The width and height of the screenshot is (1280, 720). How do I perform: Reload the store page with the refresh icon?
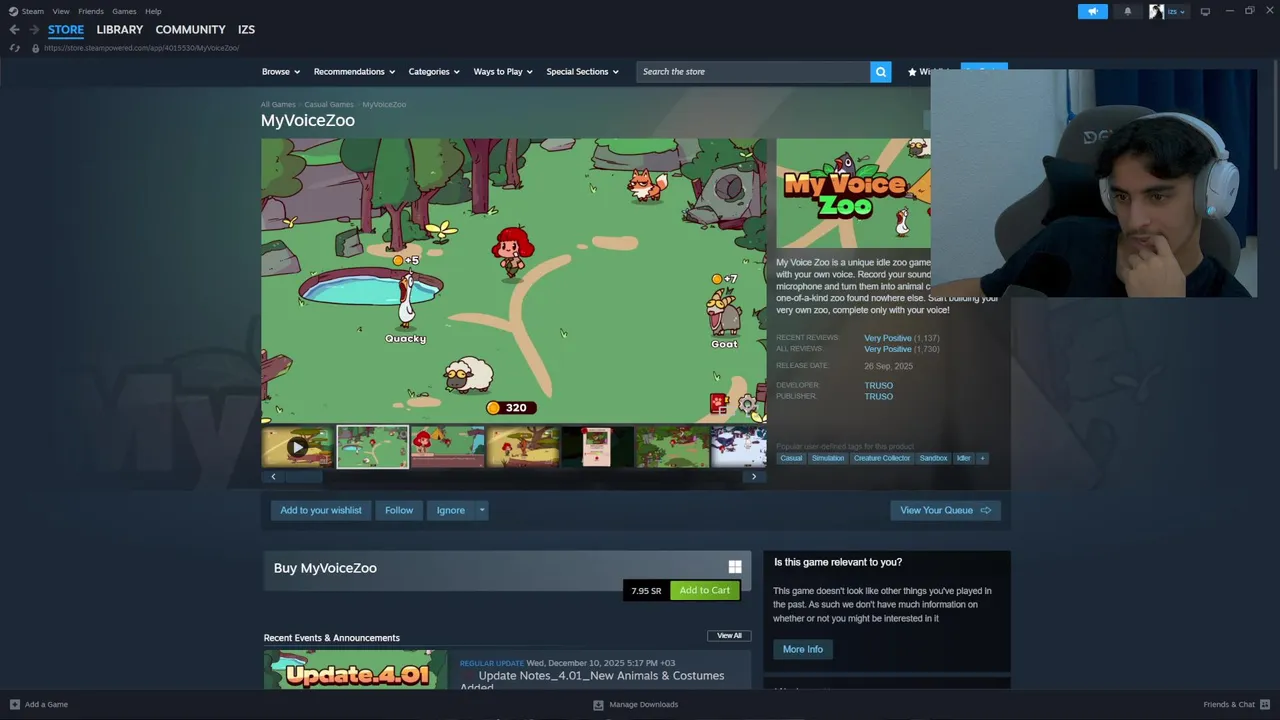pyautogui.click(x=14, y=48)
